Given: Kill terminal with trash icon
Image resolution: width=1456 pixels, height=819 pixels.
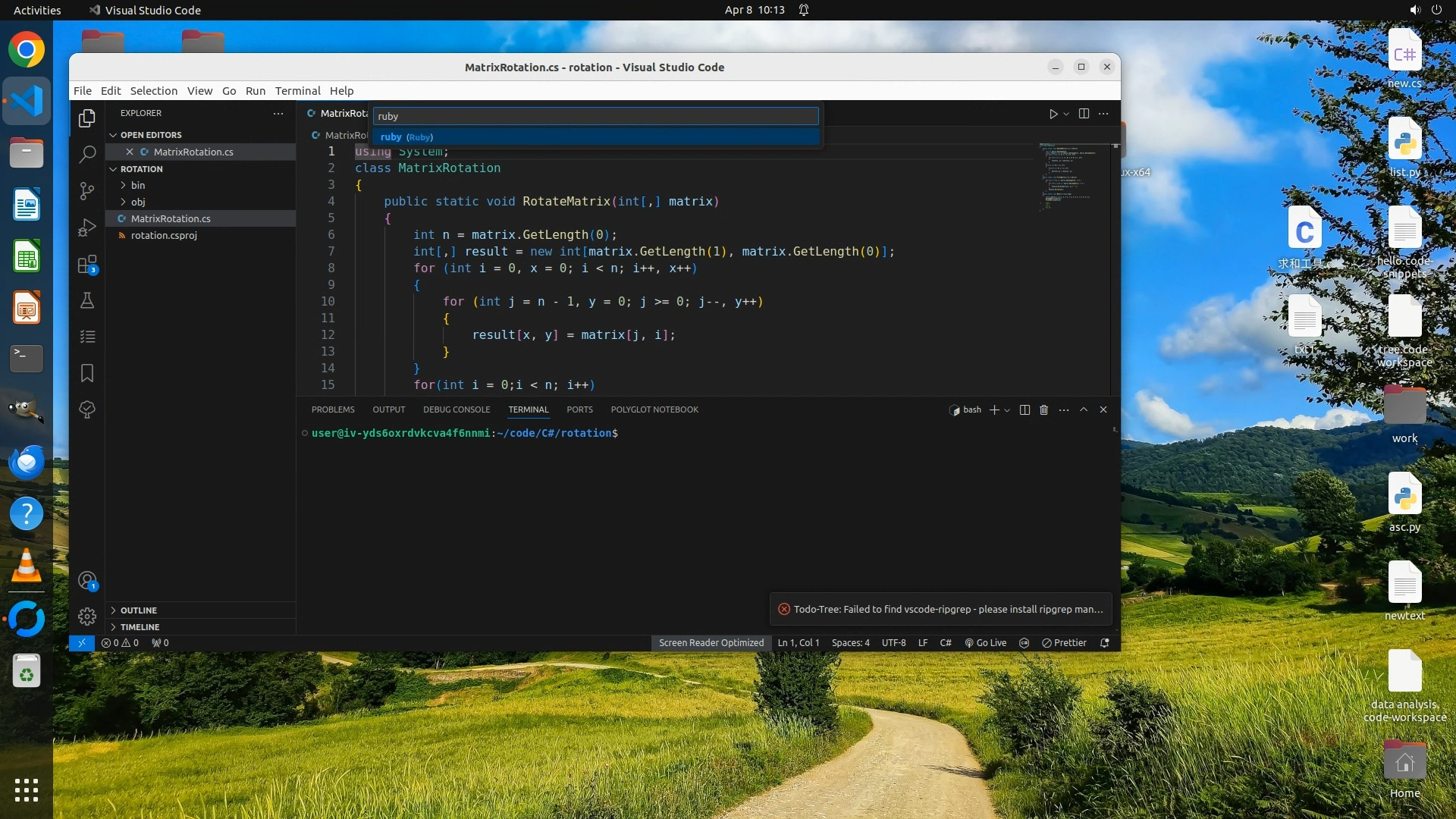Looking at the screenshot, I should tap(1043, 409).
